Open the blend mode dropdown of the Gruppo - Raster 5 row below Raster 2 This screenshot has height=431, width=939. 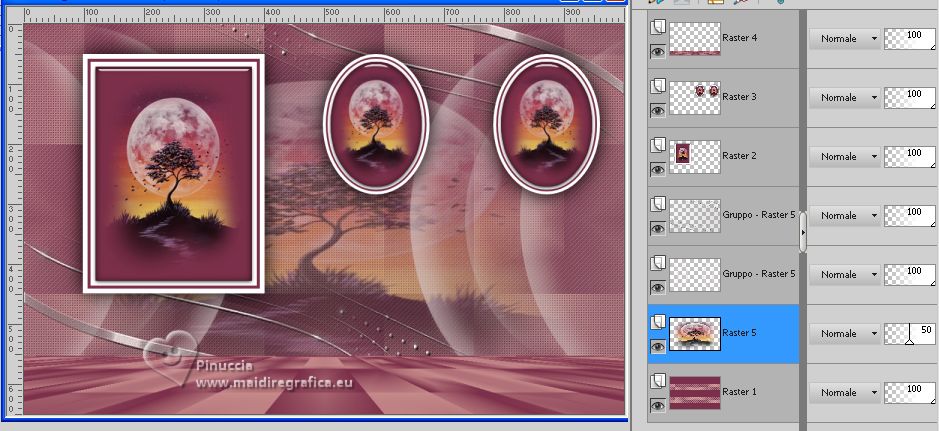(844, 216)
